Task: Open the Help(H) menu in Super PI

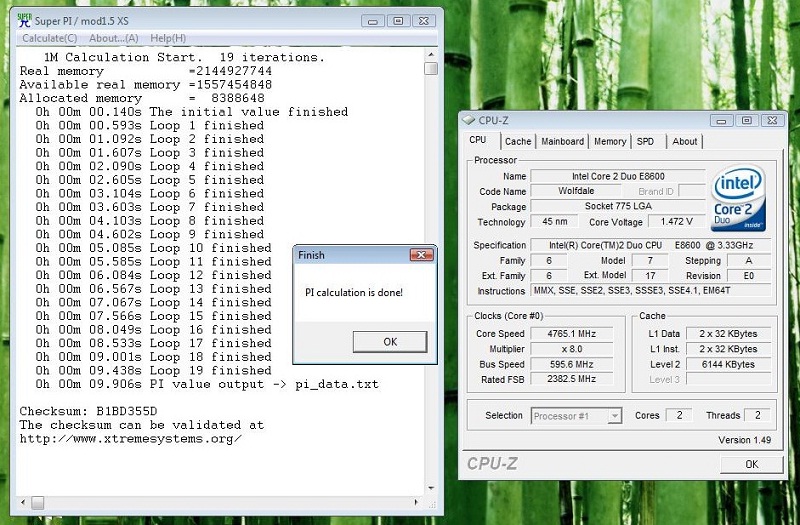Action: [168, 38]
